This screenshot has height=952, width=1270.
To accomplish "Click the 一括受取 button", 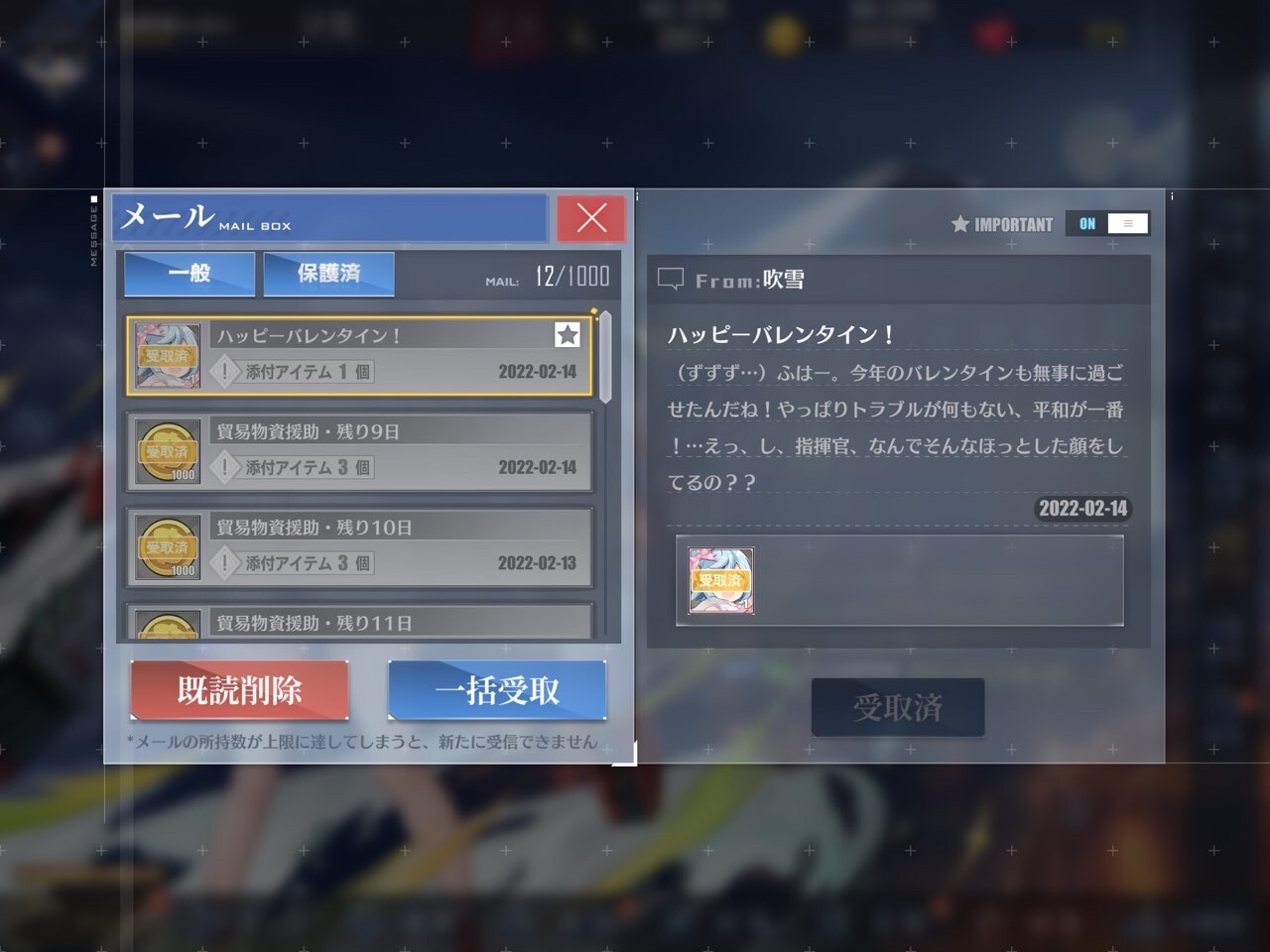I will (x=497, y=690).
